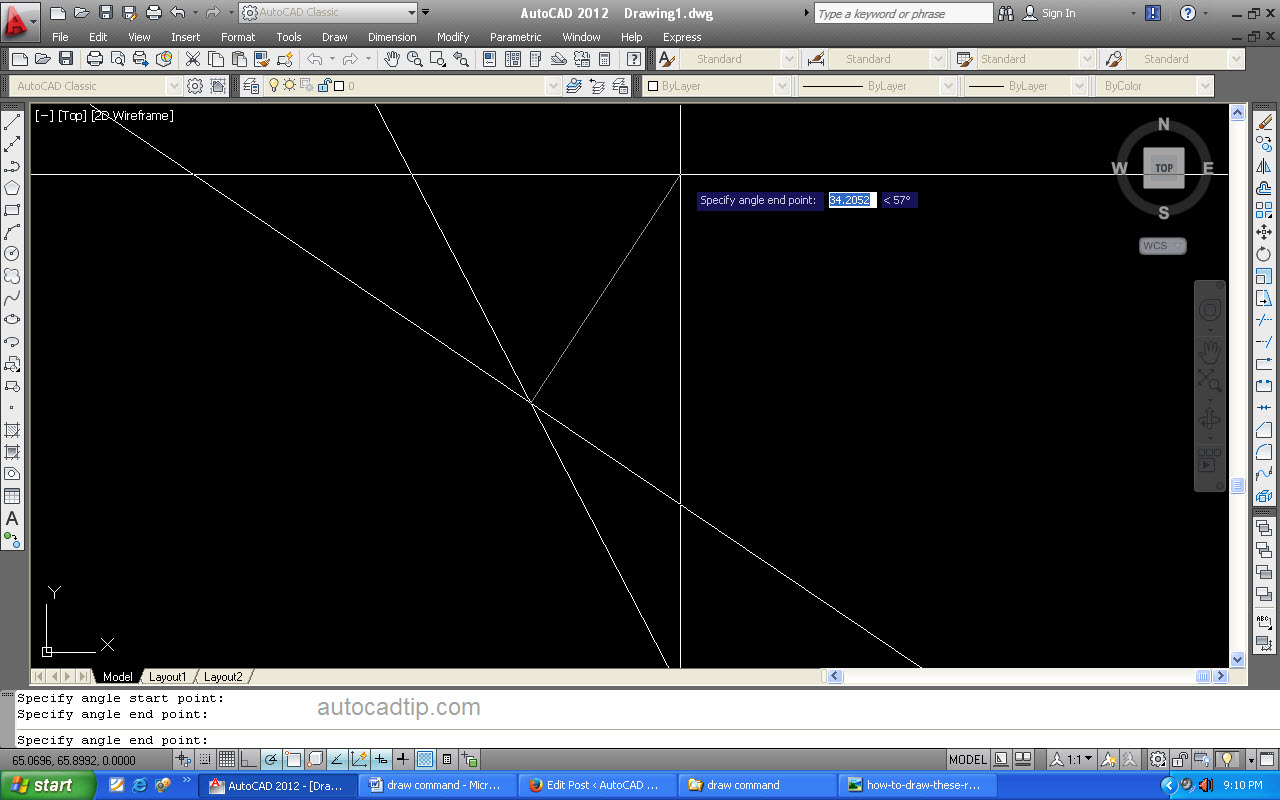Select the Circle tool
The height and width of the screenshot is (800, 1280).
pyautogui.click(x=12, y=254)
